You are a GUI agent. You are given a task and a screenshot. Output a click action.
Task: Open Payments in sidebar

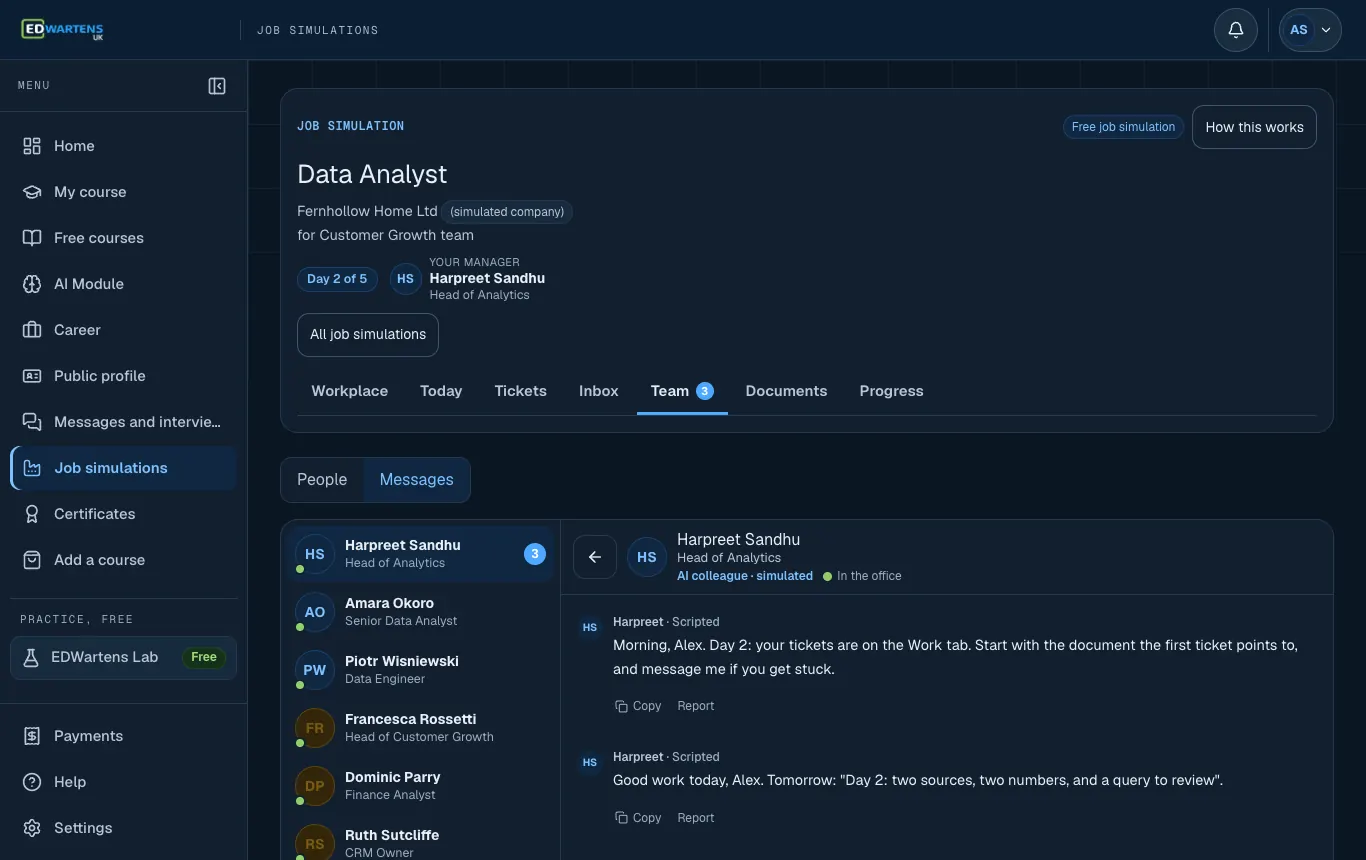(124, 736)
